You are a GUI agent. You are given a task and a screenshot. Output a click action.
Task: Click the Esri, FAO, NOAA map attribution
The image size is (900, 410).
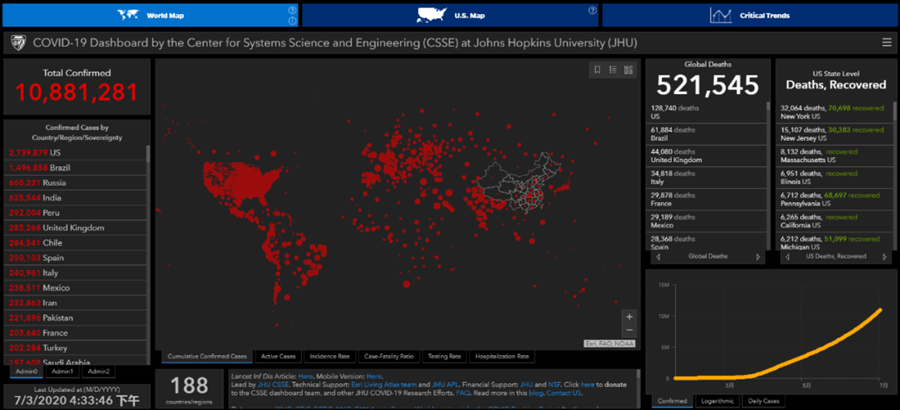pos(610,343)
